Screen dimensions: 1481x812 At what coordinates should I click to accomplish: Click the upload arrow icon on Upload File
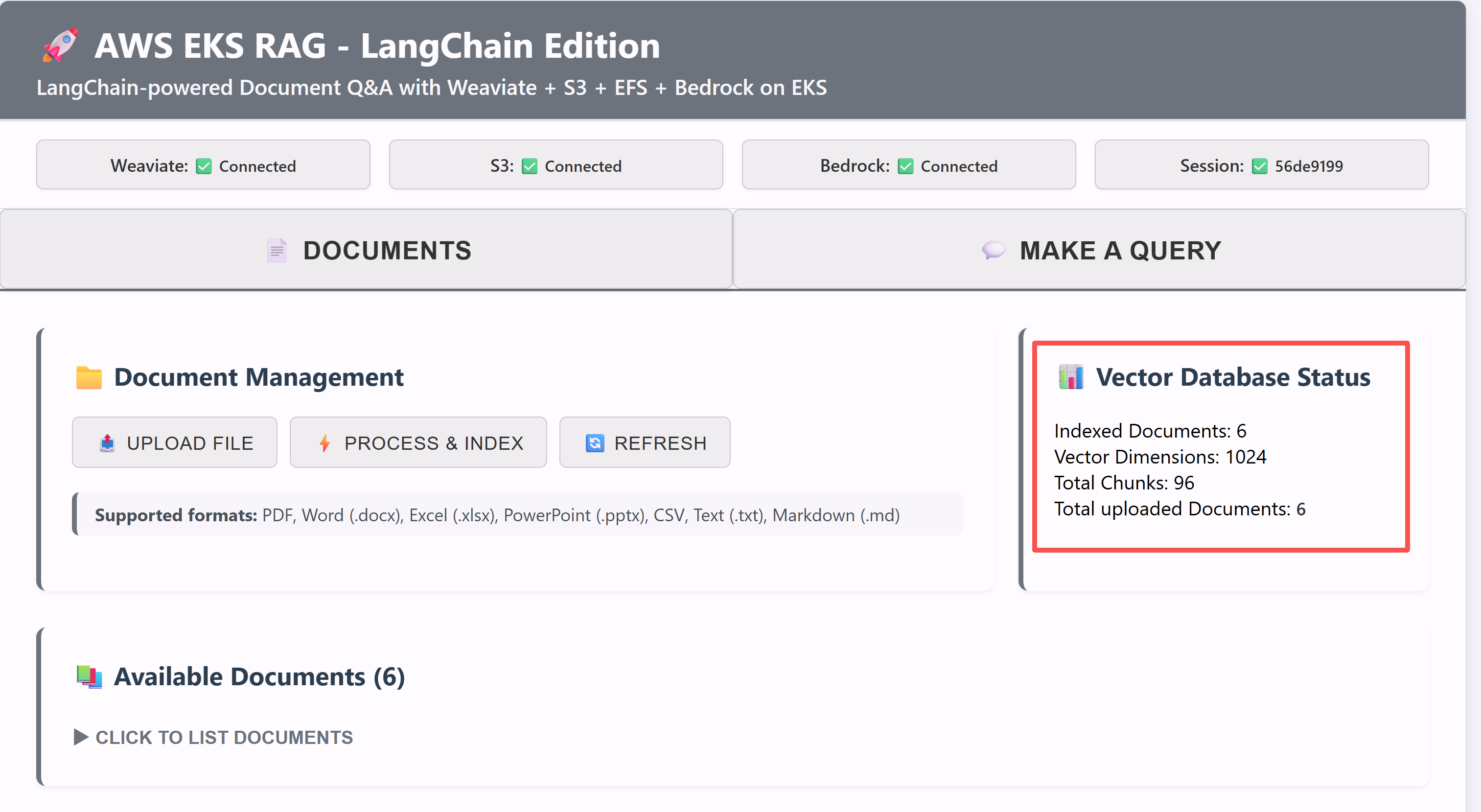coord(108,443)
